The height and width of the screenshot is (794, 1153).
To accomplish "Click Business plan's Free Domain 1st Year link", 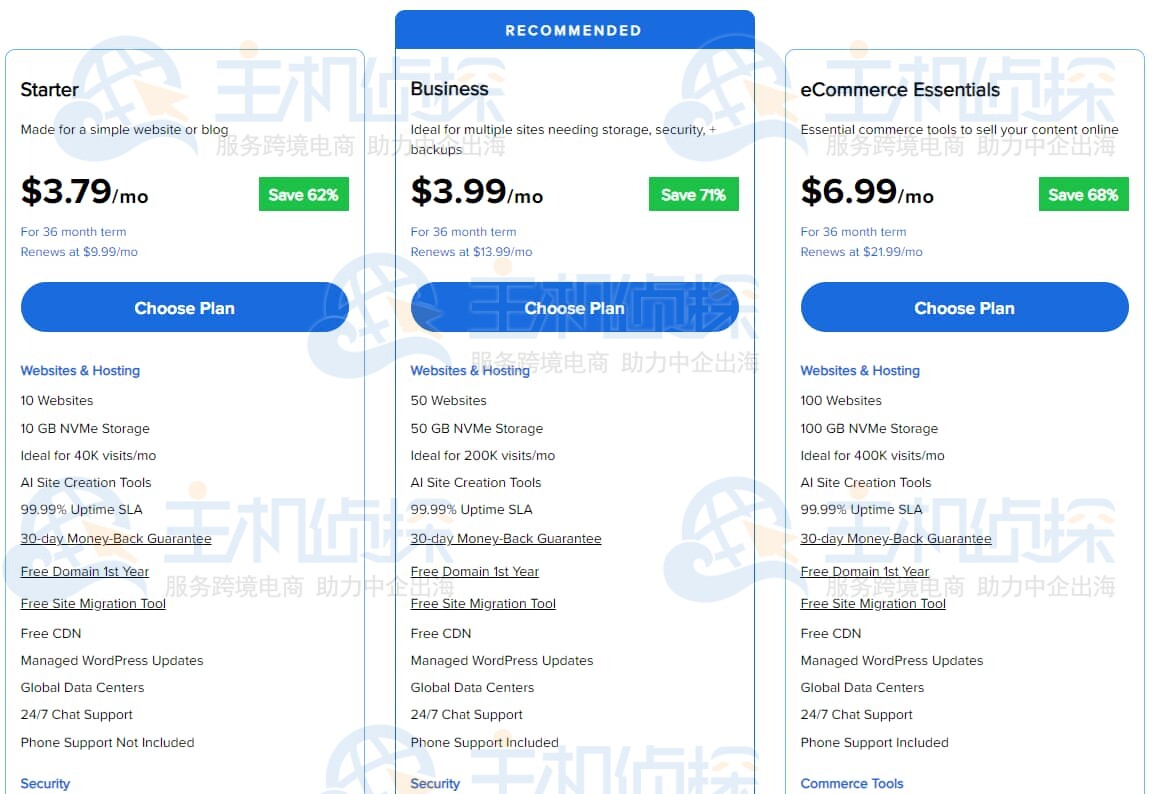I will (x=475, y=572).
